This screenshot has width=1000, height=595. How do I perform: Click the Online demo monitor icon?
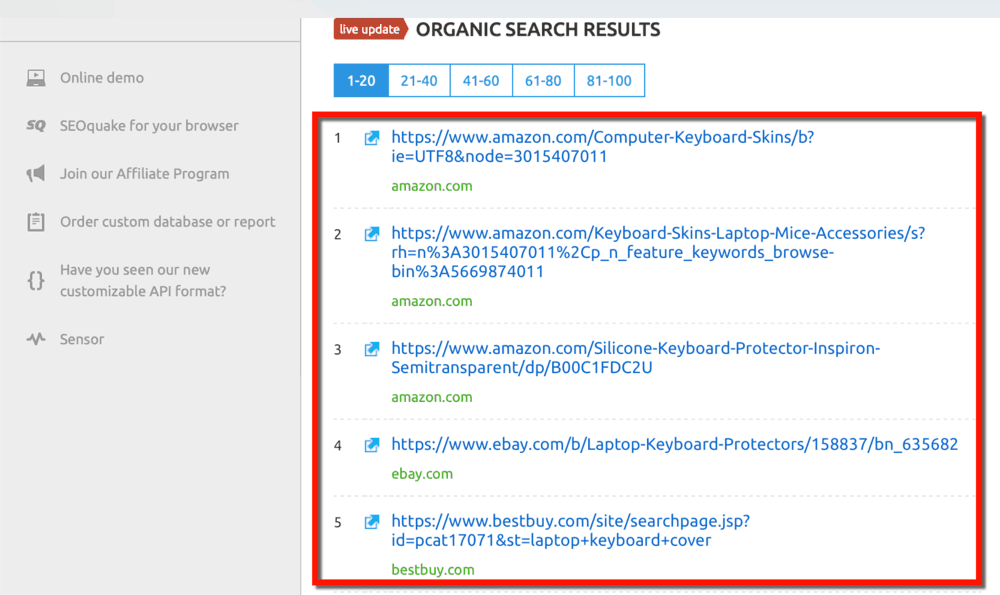pos(36,78)
